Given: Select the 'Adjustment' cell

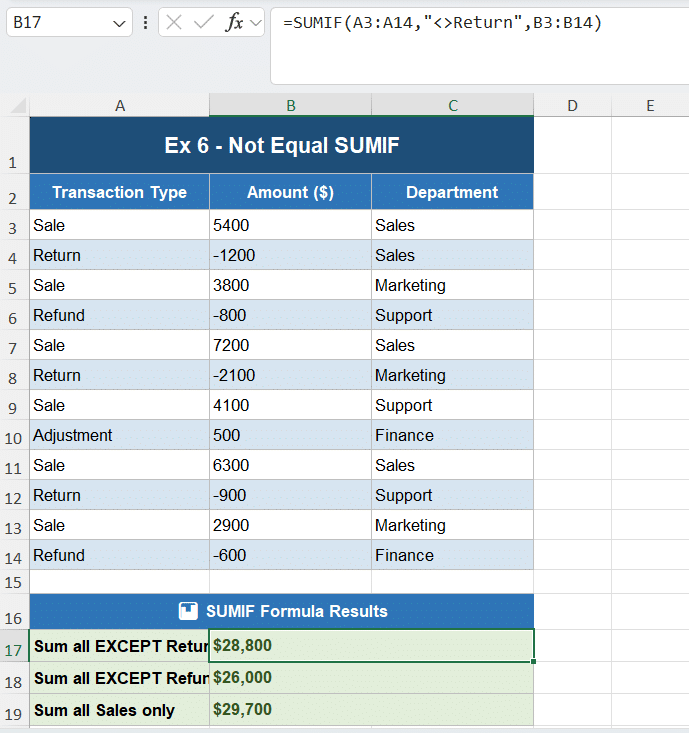Looking at the screenshot, I should pyautogui.click(x=120, y=435).
